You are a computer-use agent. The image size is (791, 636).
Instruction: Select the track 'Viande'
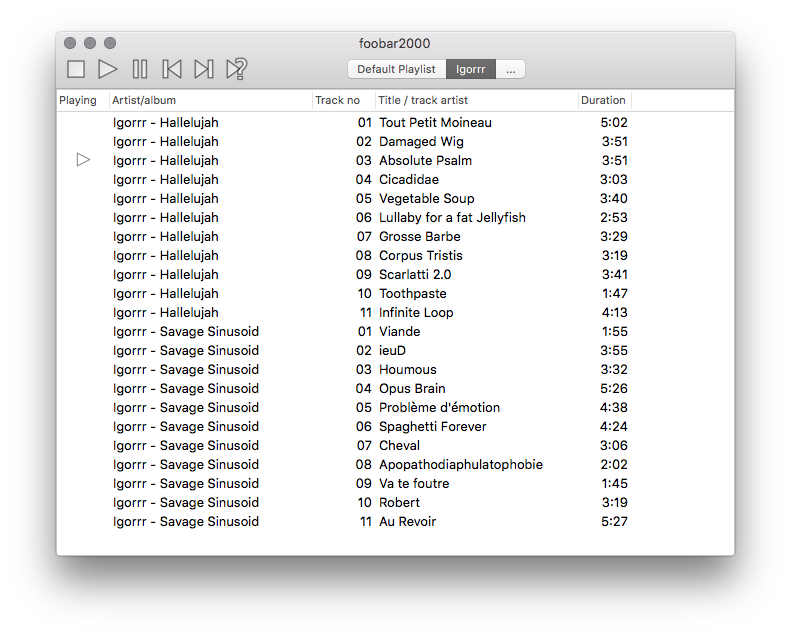(x=400, y=331)
